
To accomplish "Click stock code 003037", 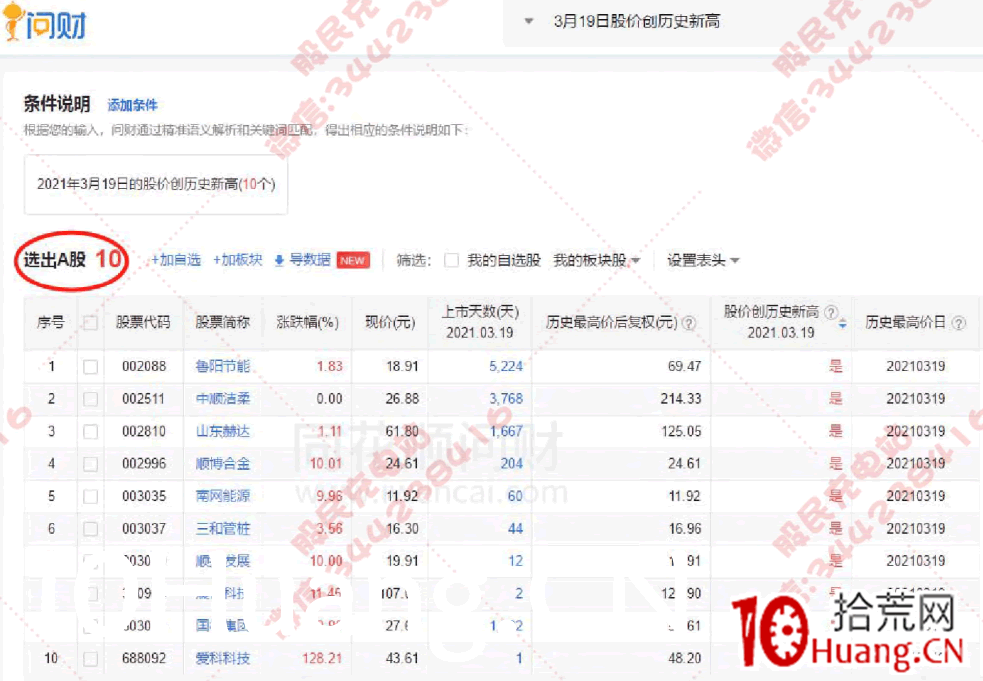I will (x=144, y=529).
